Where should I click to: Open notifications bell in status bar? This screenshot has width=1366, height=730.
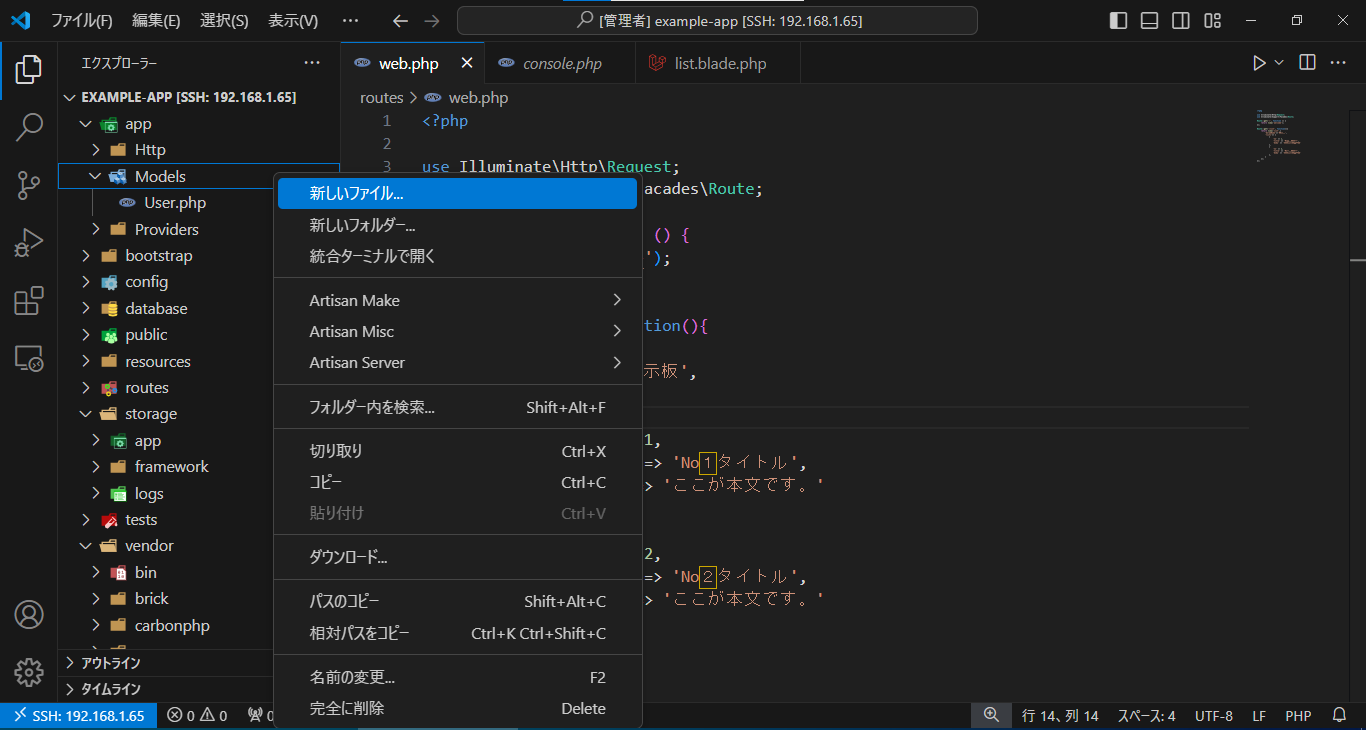[1339, 716]
